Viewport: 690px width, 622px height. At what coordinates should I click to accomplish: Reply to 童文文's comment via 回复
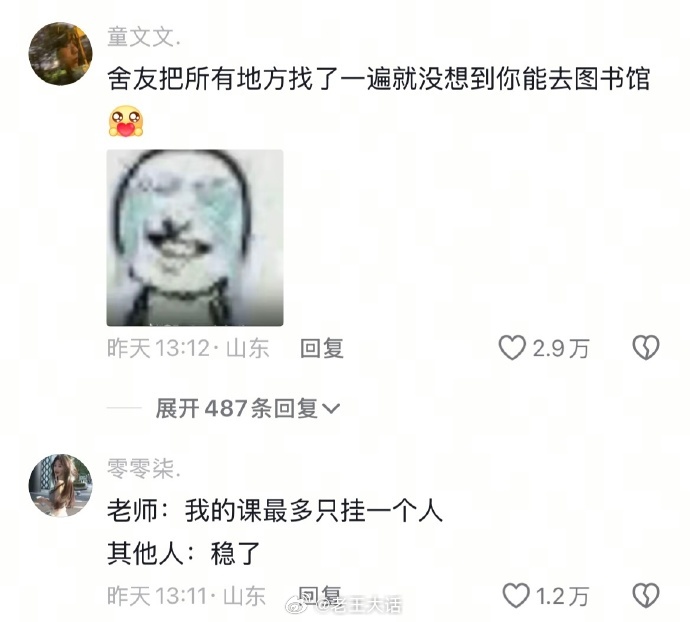coord(322,348)
